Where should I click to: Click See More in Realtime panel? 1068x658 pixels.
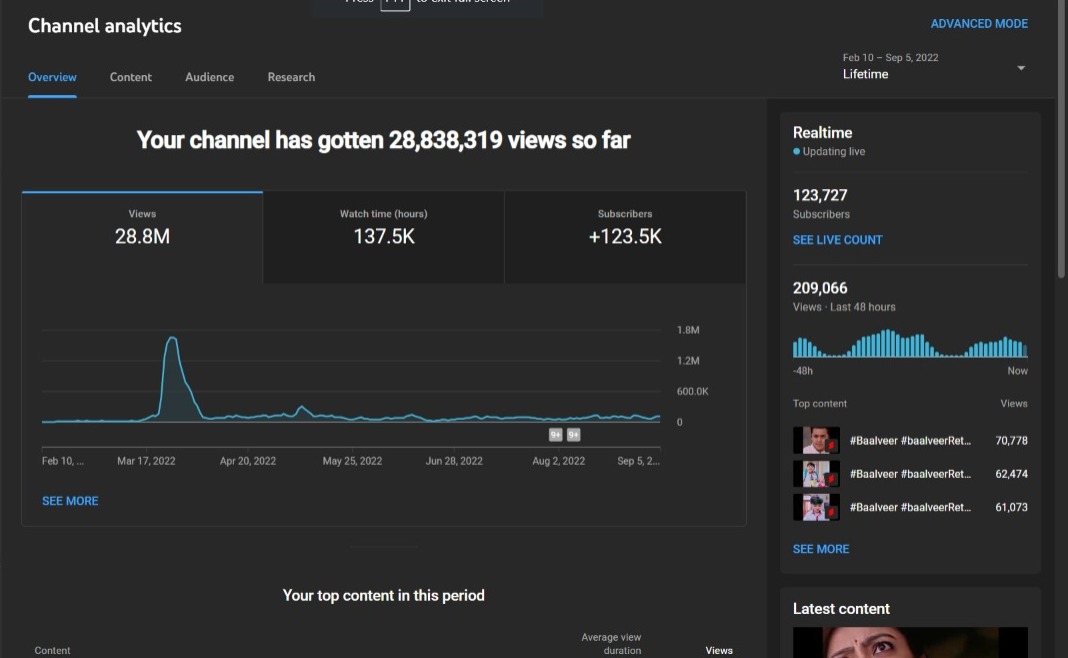821,549
